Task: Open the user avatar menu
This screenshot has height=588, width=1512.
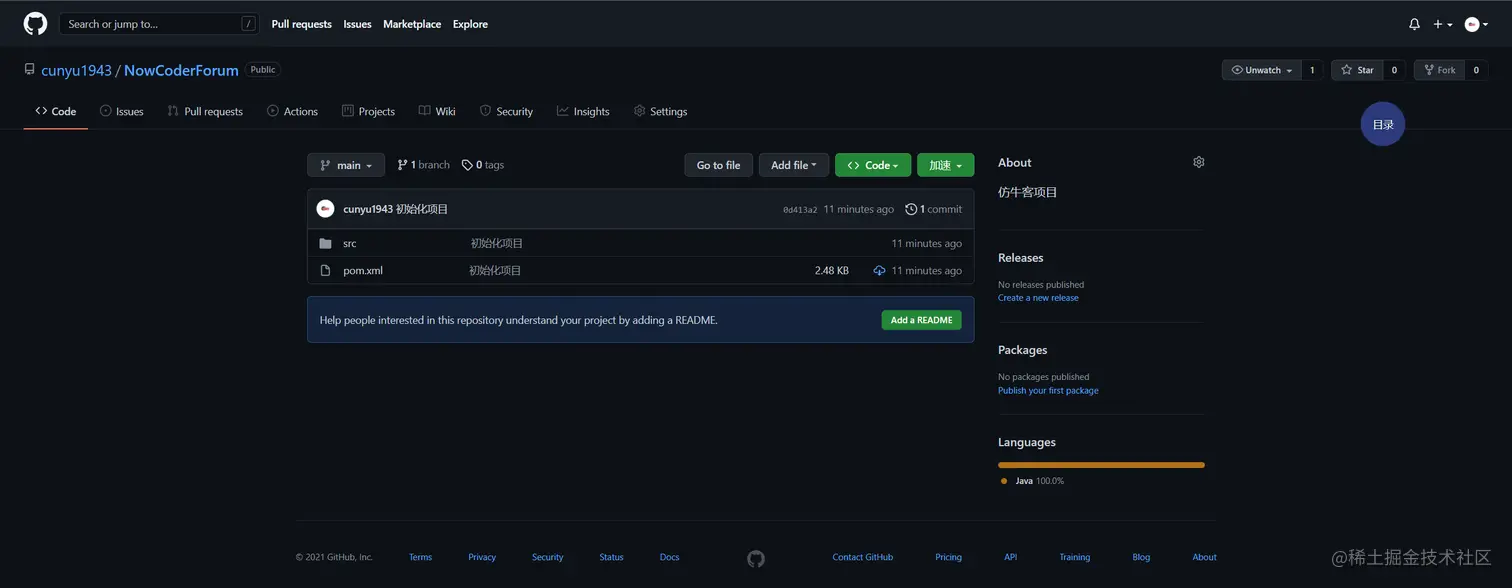Action: [x=1476, y=24]
